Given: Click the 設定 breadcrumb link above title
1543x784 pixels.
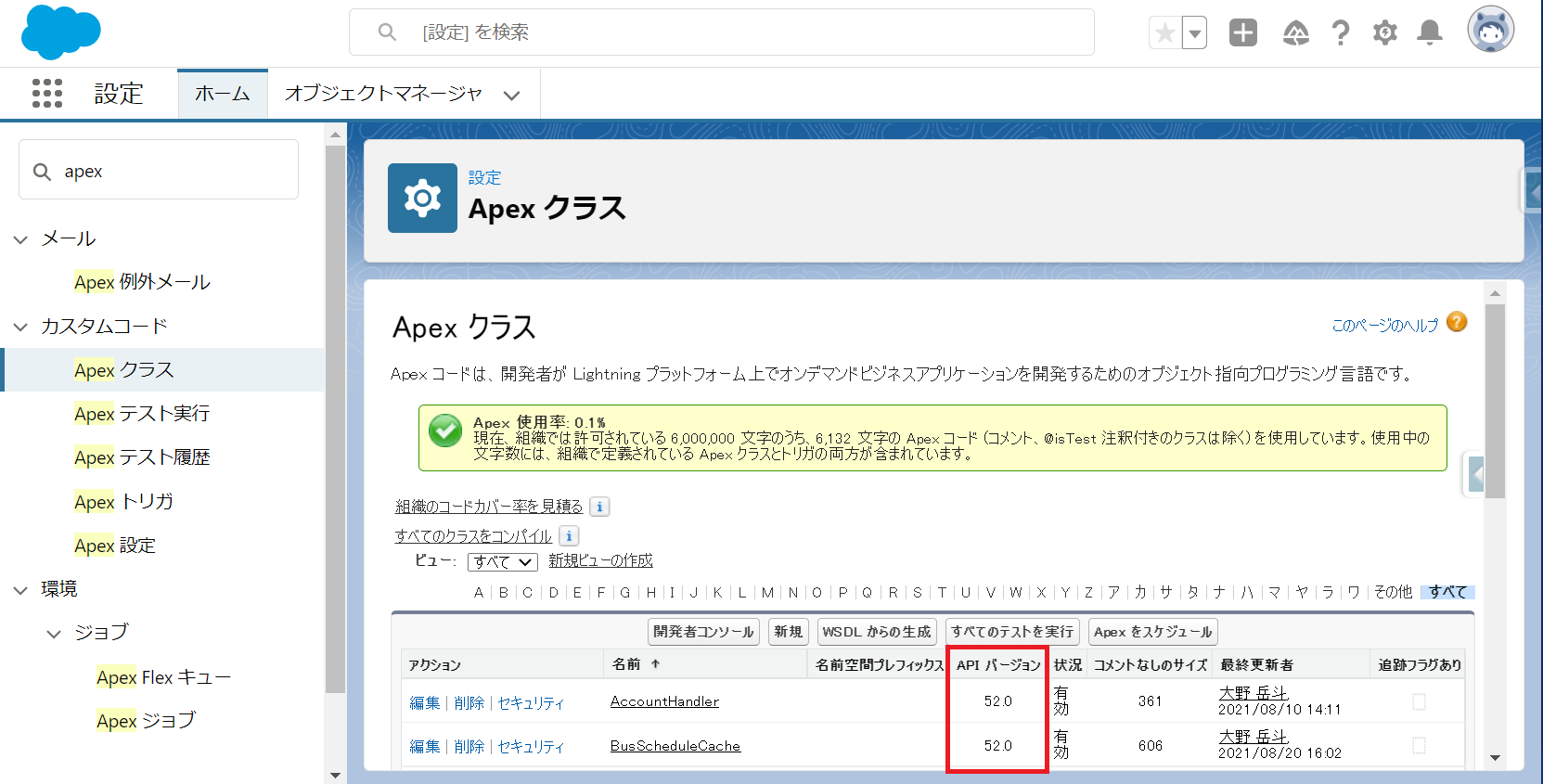Looking at the screenshot, I should (484, 177).
